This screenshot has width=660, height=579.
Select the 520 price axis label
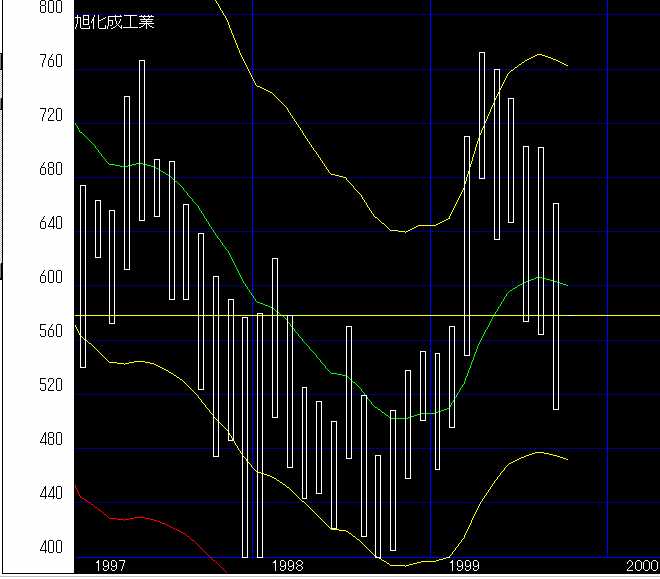(x=49, y=386)
